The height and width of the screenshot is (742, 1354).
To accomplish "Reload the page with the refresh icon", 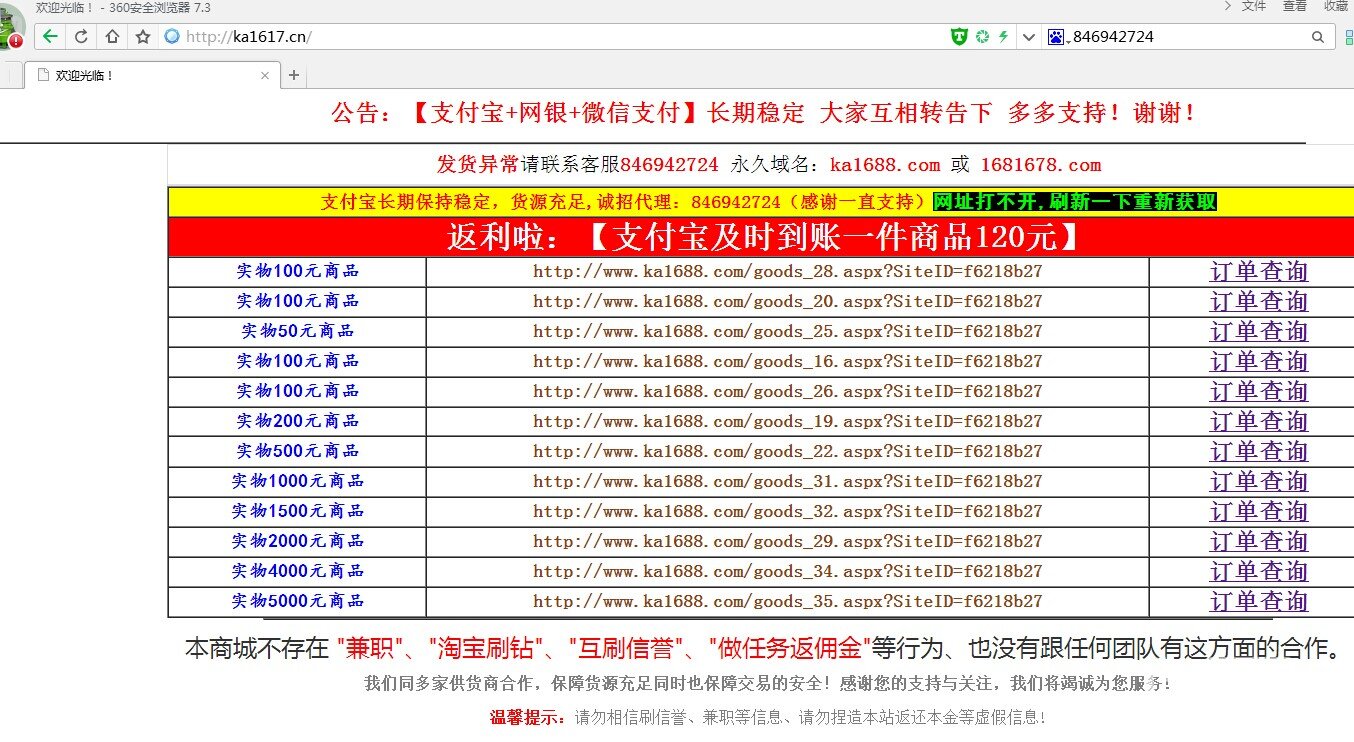I will tap(81, 37).
